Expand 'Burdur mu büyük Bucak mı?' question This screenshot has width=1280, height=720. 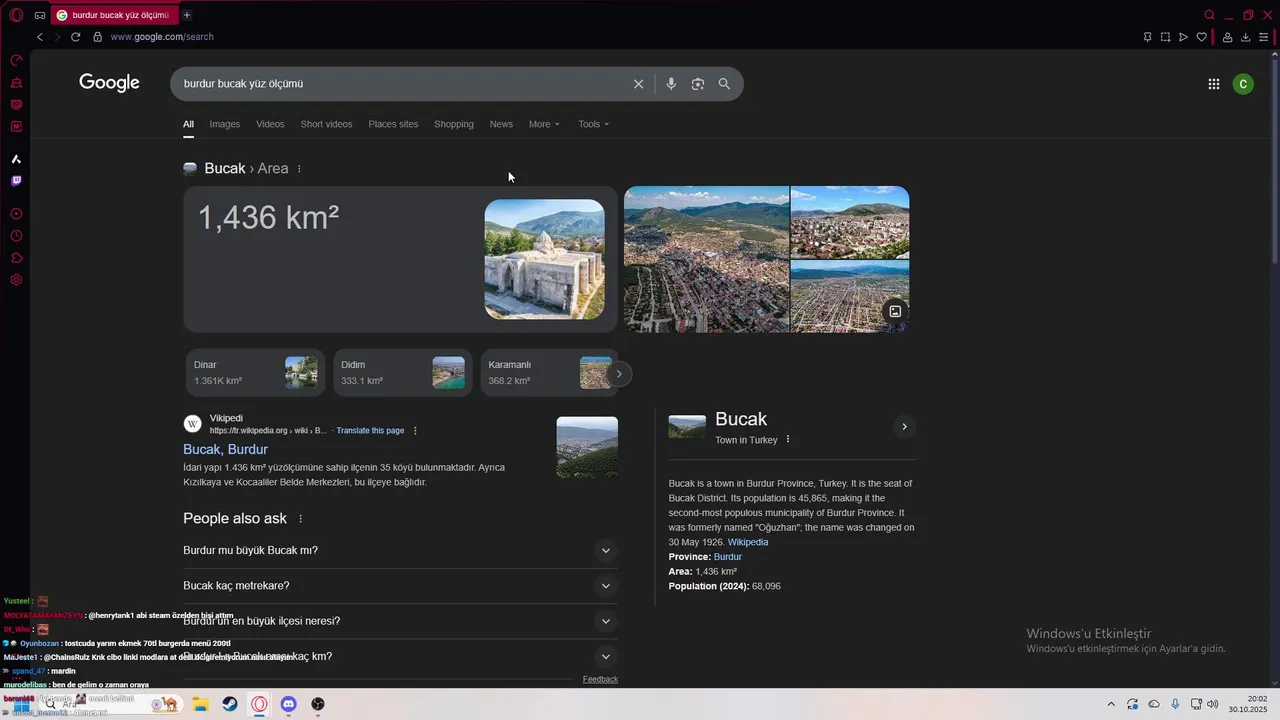400,551
